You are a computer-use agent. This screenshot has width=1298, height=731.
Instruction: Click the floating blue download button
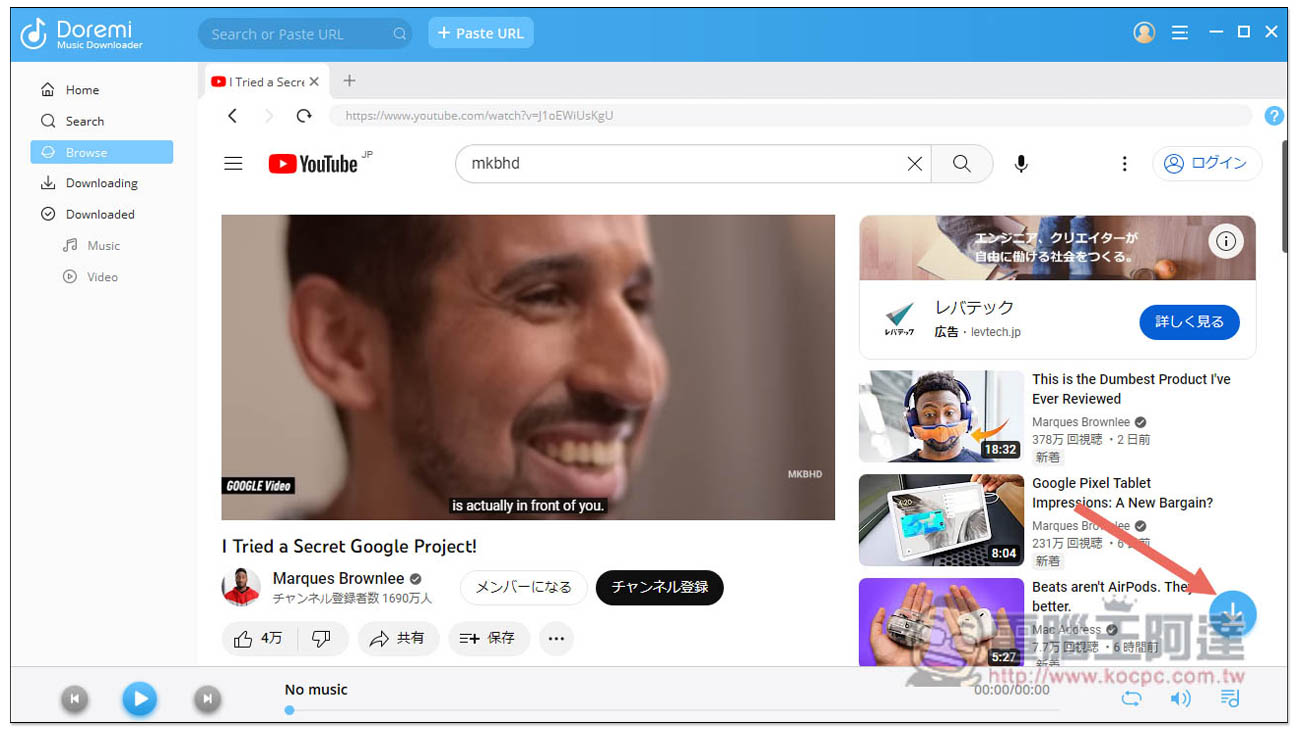(1233, 613)
